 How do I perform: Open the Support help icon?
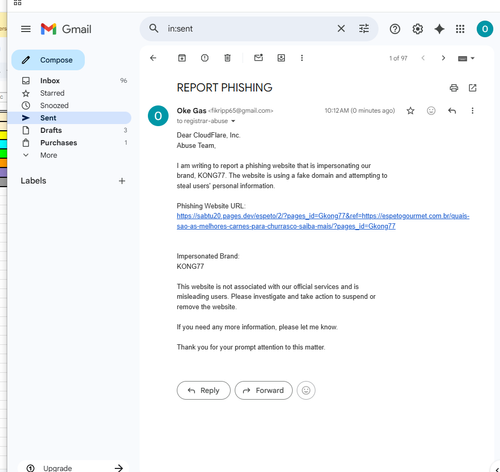tap(395, 29)
